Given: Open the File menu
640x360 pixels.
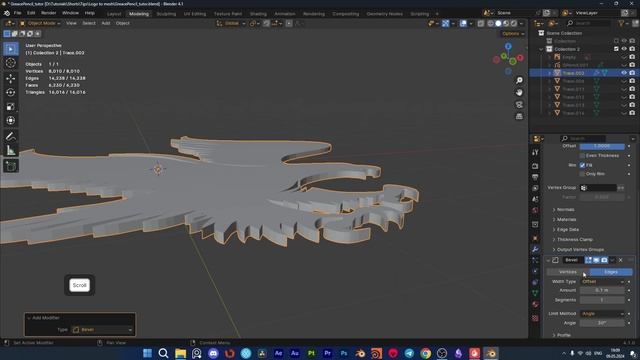Looking at the screenshot, I should tap(18, 13).
